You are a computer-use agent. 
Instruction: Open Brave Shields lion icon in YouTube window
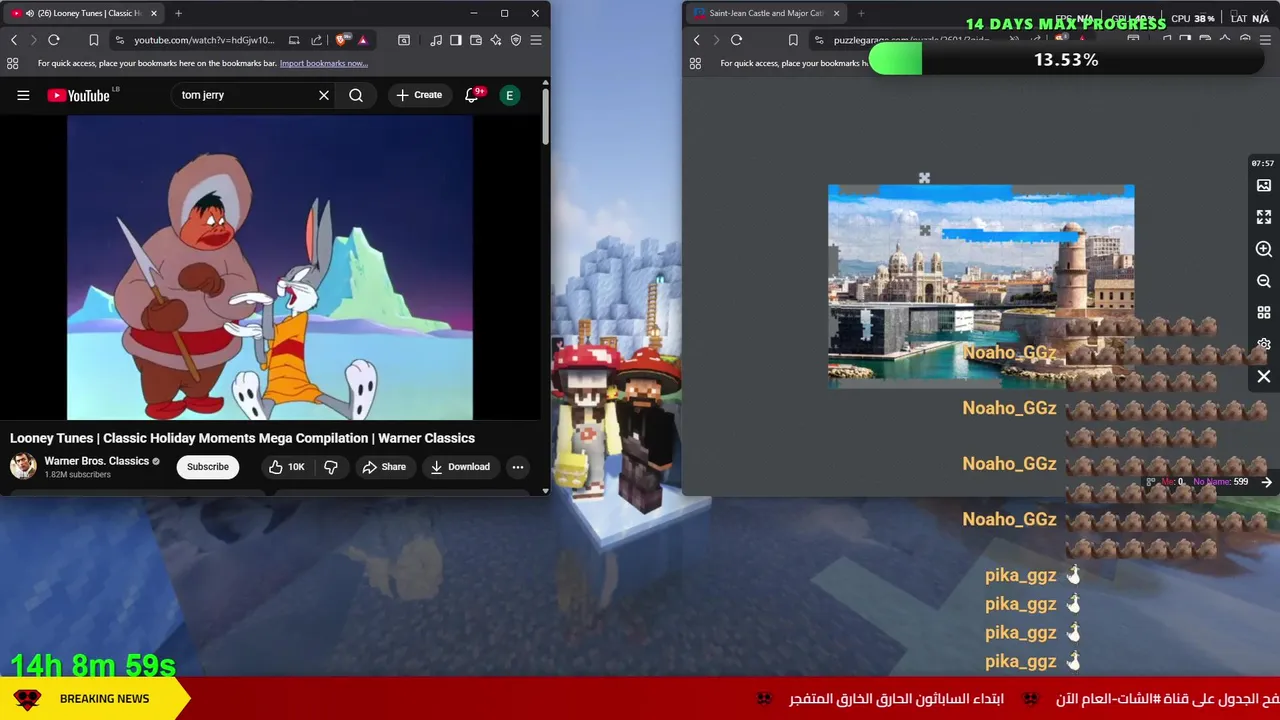(x=342, y=40)
